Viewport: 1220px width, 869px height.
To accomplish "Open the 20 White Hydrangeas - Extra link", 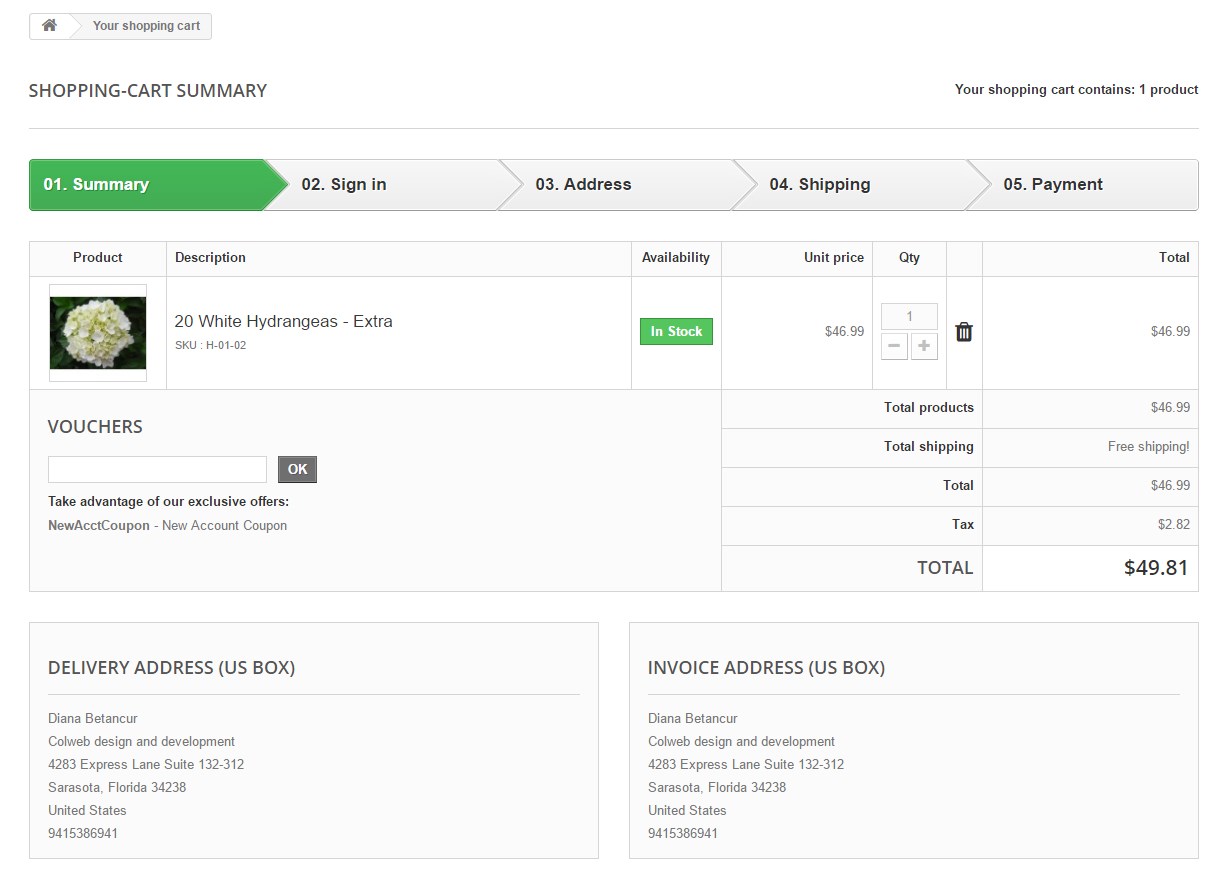I will (283, 321).
